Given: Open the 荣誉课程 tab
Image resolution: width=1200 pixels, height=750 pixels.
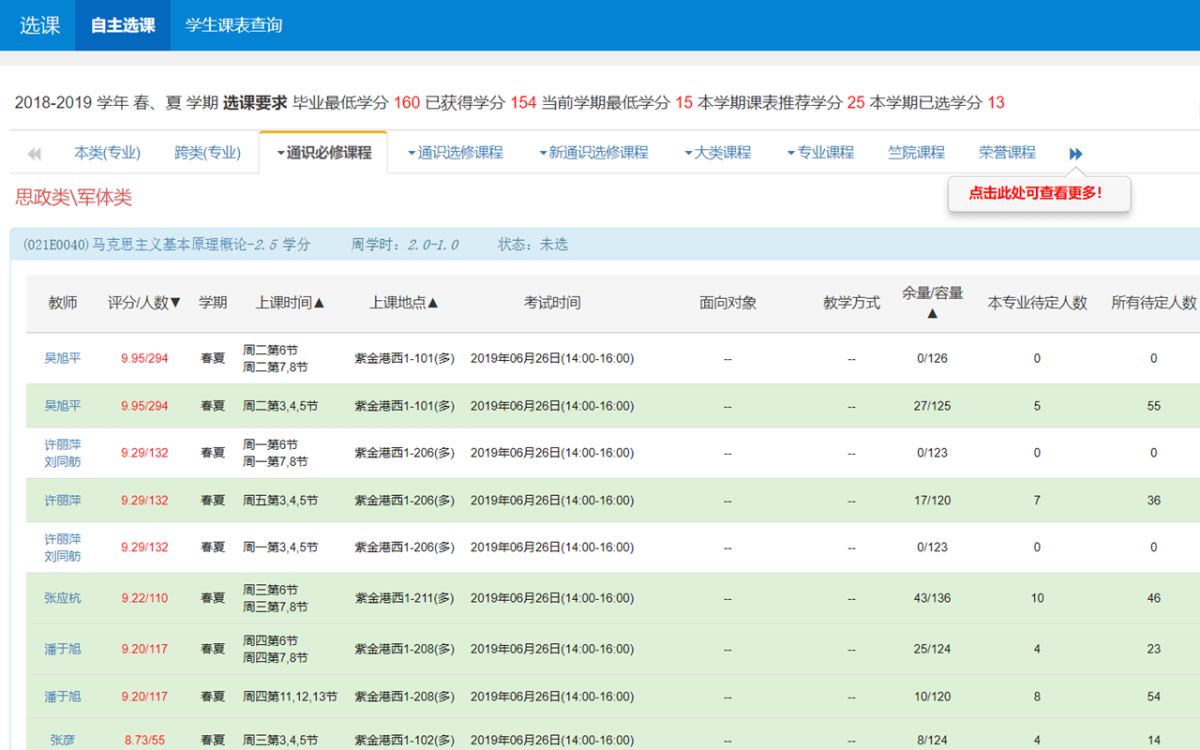Looking at the screenshot, I should [1007, 153].
